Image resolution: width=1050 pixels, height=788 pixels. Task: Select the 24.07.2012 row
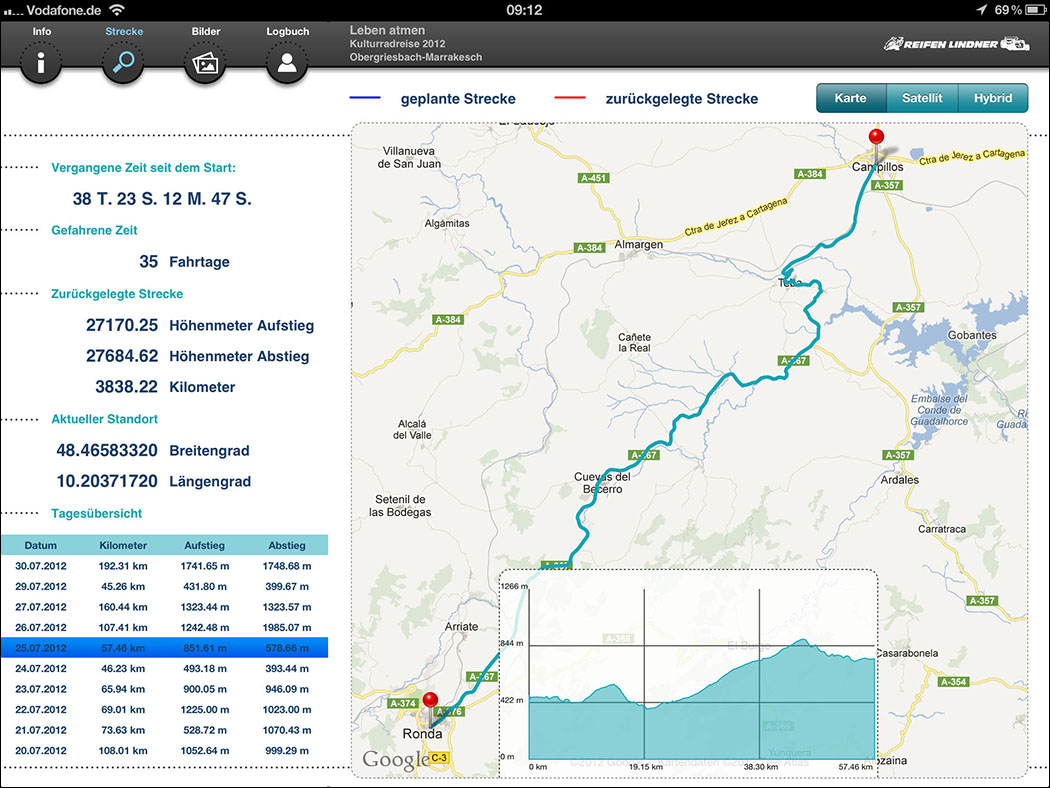click(164, 668)
